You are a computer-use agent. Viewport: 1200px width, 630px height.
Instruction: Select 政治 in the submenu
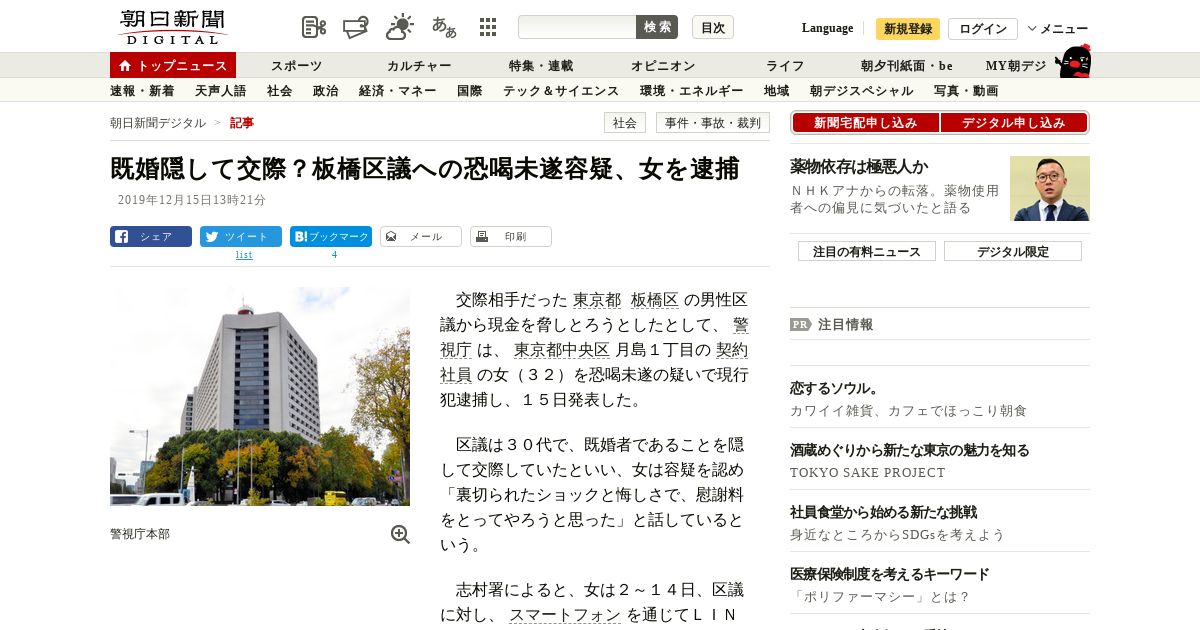click(x=326, y=91)
